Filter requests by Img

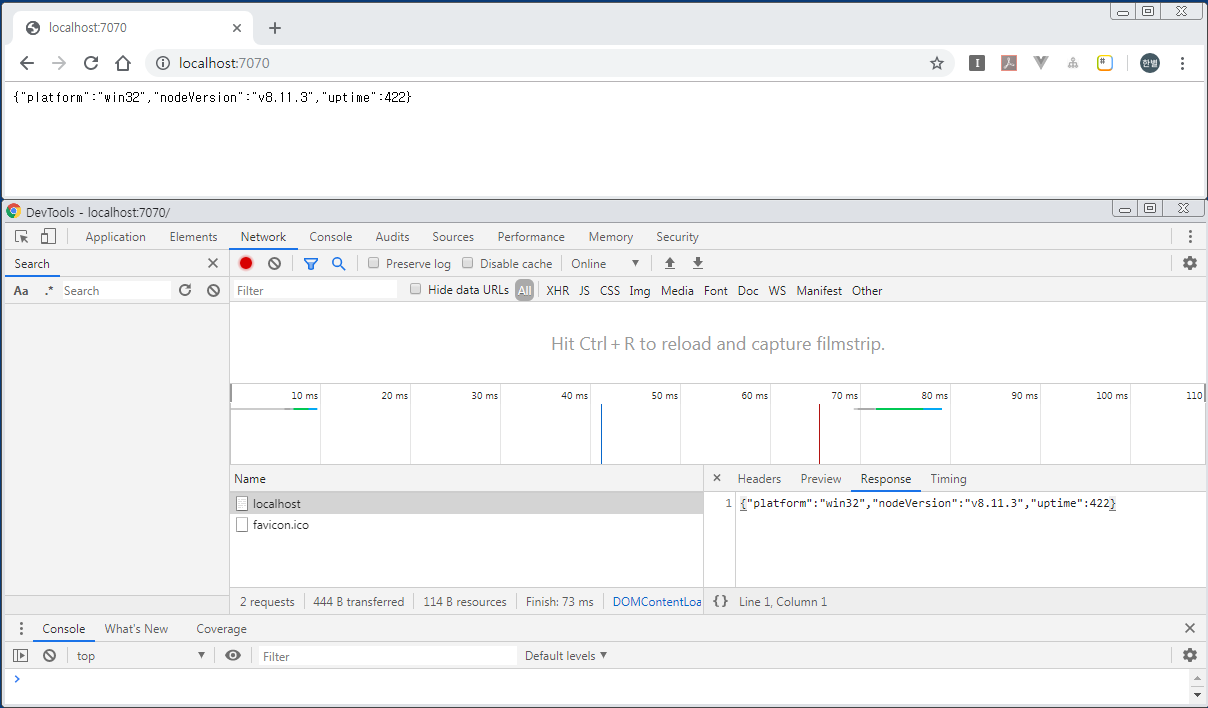[640, 291]
